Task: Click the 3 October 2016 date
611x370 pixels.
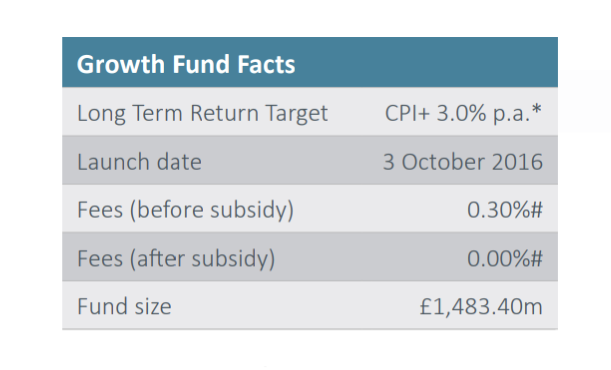Action: [463, 162]
